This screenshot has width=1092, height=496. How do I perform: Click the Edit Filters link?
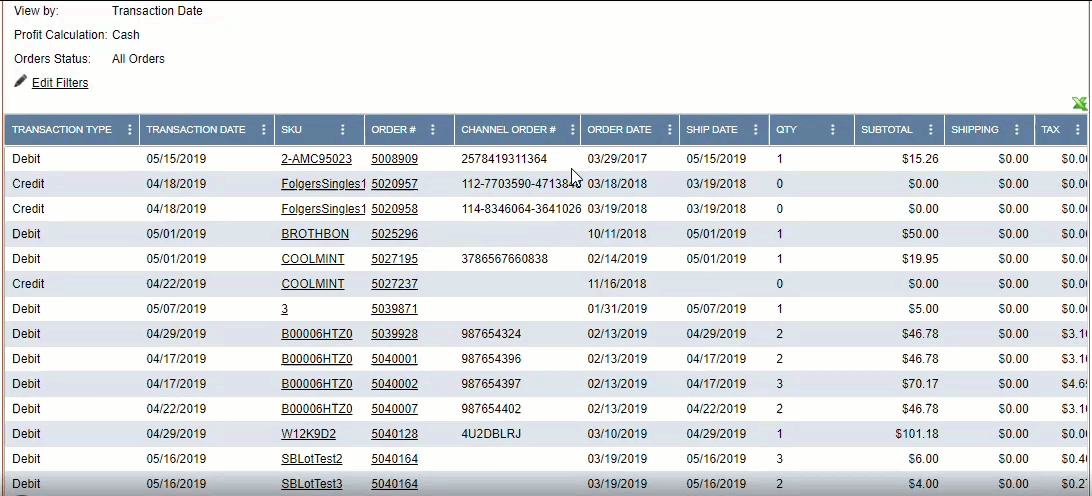(x=60, y=83)
